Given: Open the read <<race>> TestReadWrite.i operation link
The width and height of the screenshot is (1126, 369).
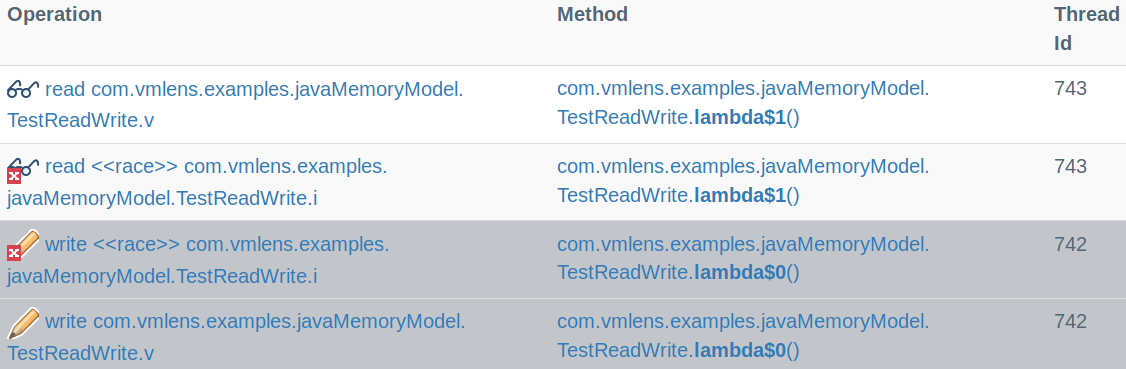Looking at the screenshot, I should (197, 182).
